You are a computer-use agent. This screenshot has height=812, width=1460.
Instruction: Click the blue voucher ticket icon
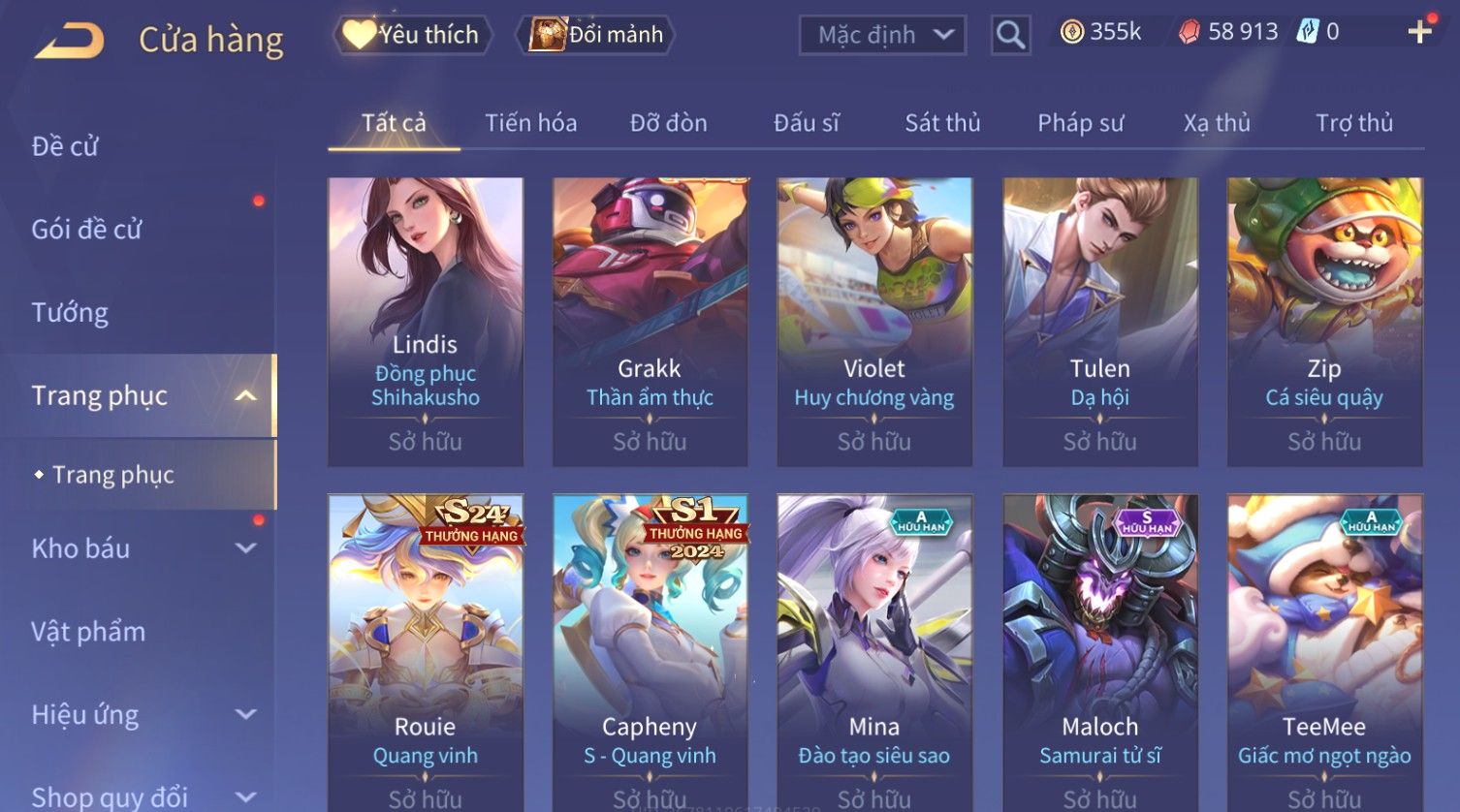click(x=1308, y=32)
